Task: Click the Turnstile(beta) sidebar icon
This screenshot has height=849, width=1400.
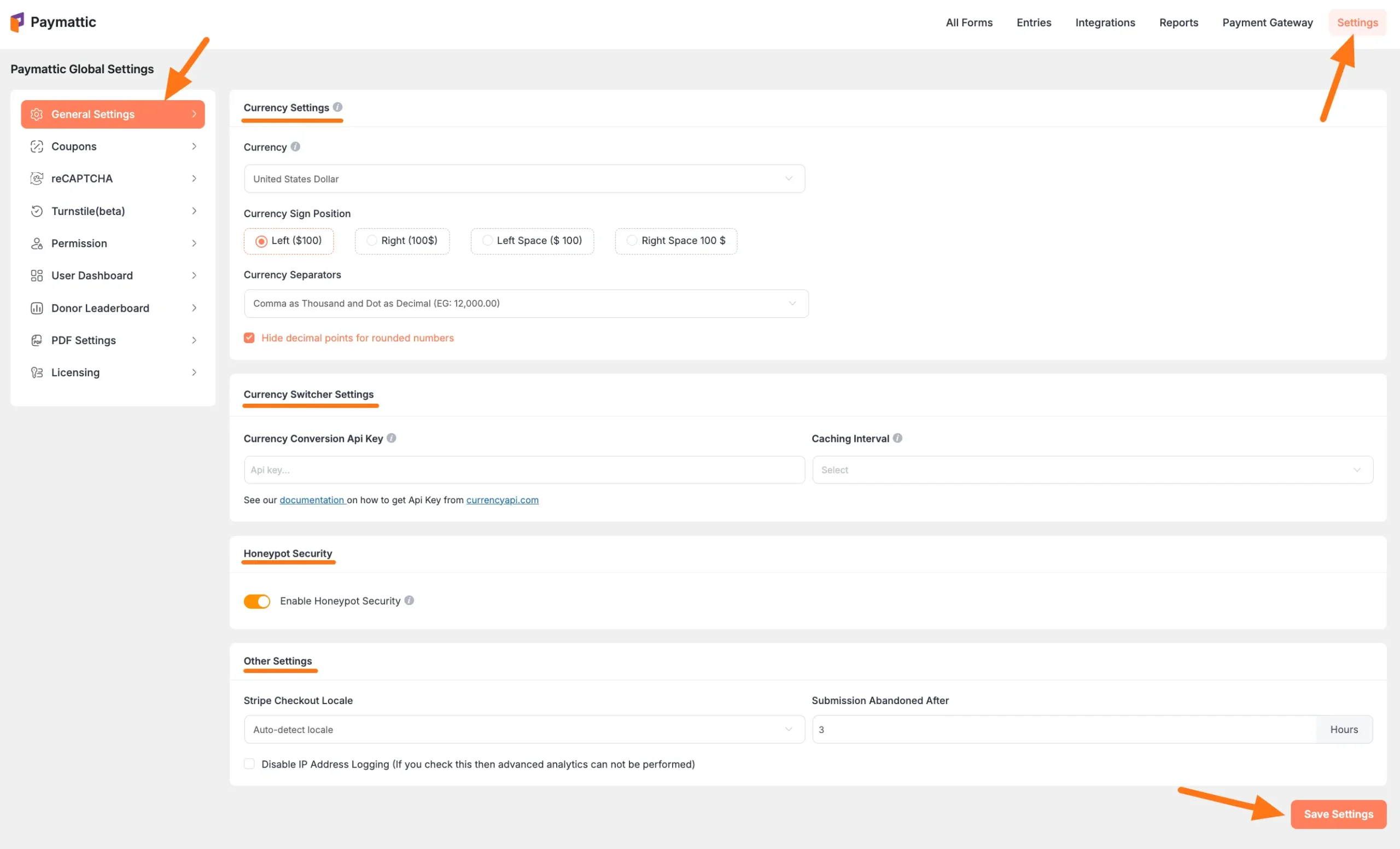Action: tap(36, 211)
